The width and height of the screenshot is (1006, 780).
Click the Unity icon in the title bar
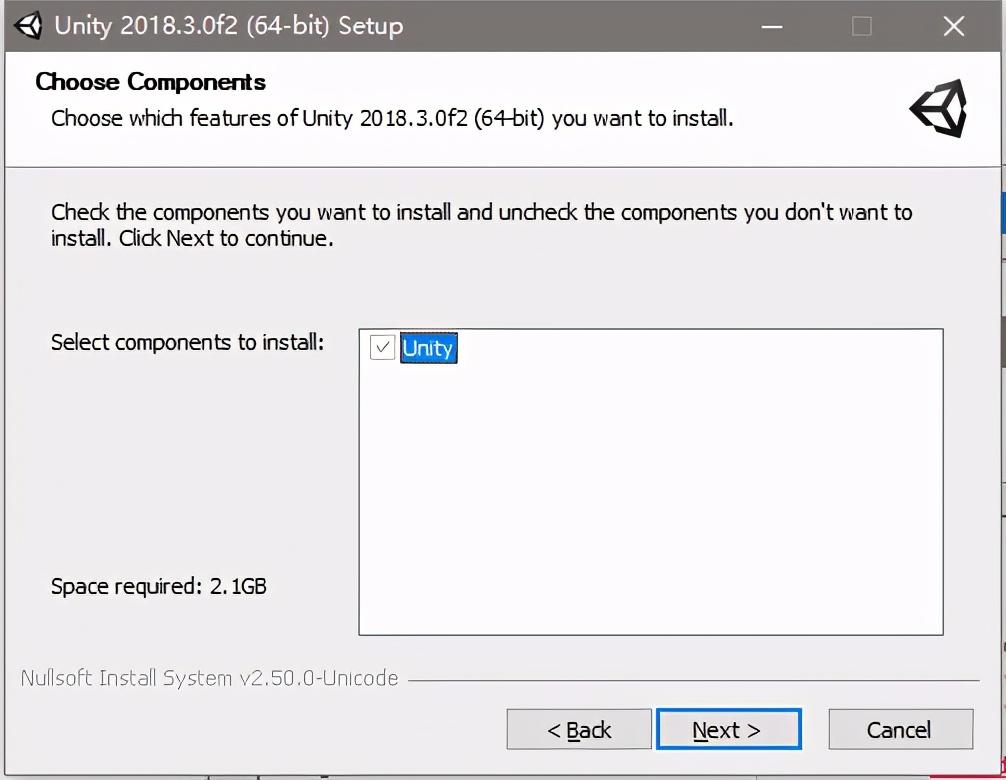[28, 26]
